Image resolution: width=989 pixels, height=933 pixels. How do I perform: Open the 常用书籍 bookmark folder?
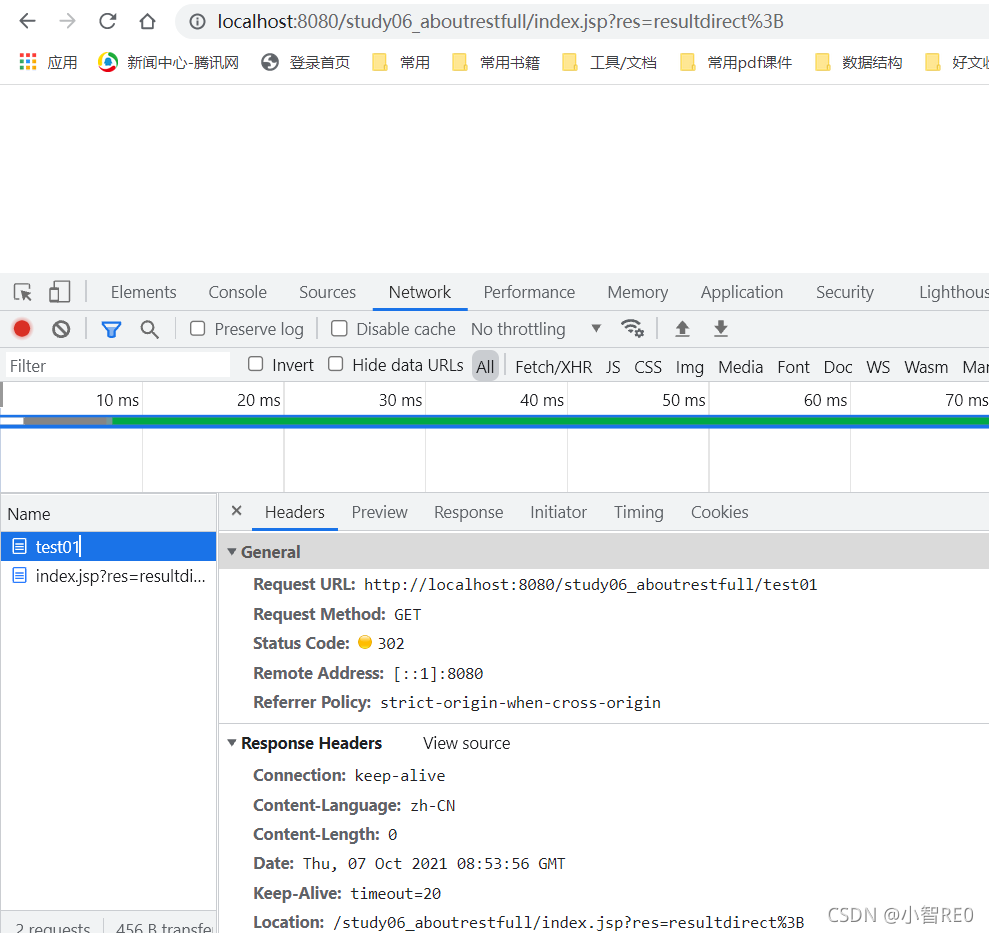496,62
